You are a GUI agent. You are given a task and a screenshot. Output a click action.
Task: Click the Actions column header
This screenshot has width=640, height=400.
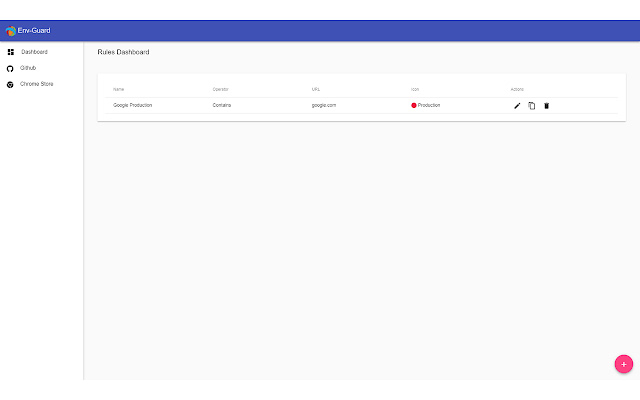click(x=517, y=89)
